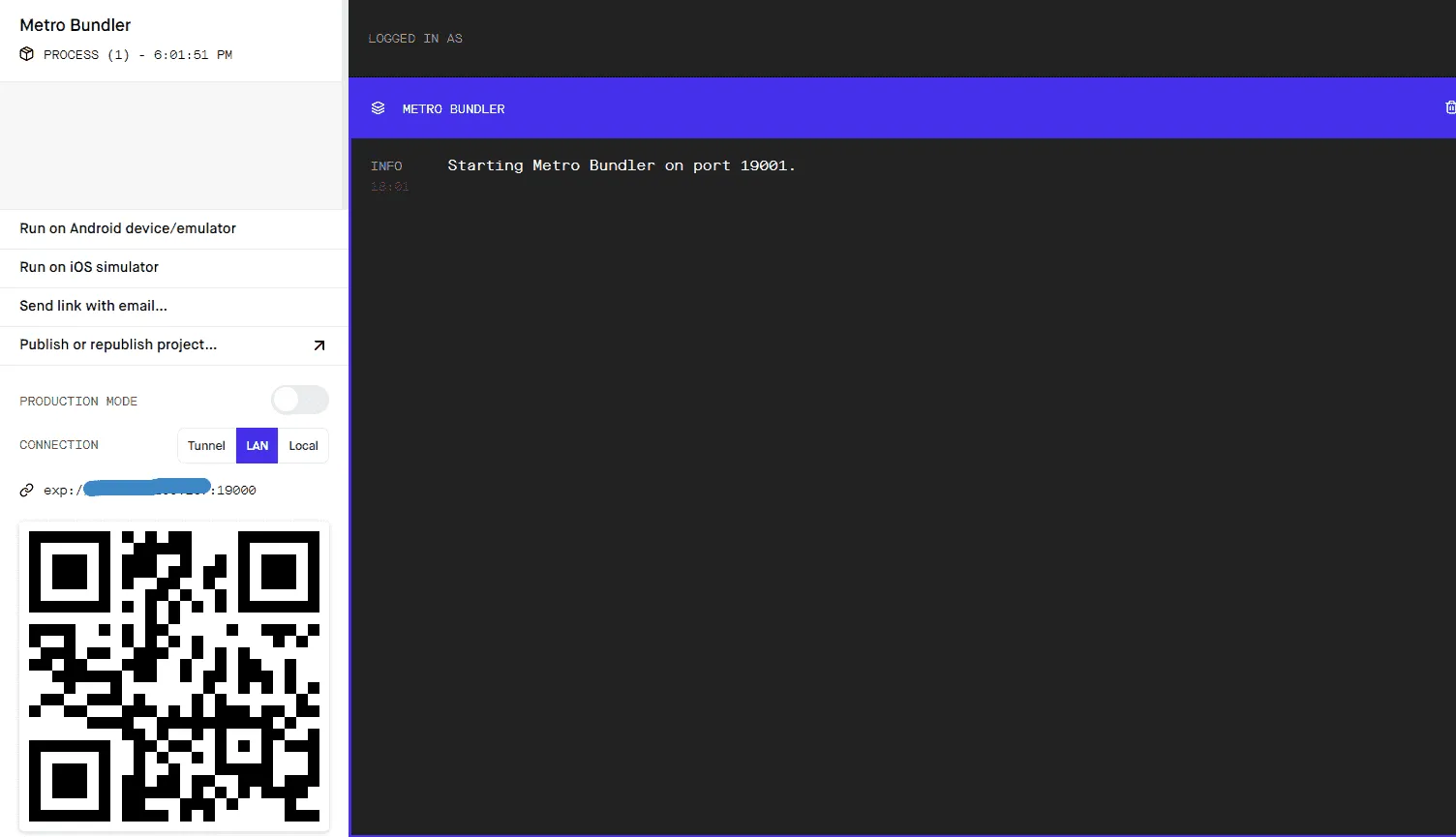Image resolution: width=1456 pixels, height=837 pixels.
Task: Select the LAN connection option
Action: tap(257, 445)
